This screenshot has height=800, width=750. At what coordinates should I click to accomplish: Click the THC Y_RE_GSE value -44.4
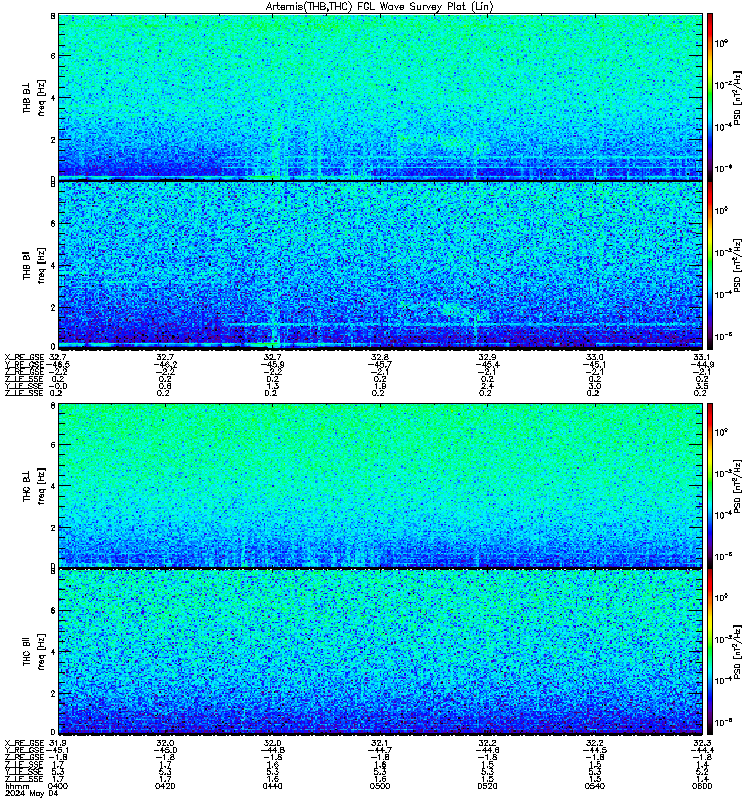(702, 750)
